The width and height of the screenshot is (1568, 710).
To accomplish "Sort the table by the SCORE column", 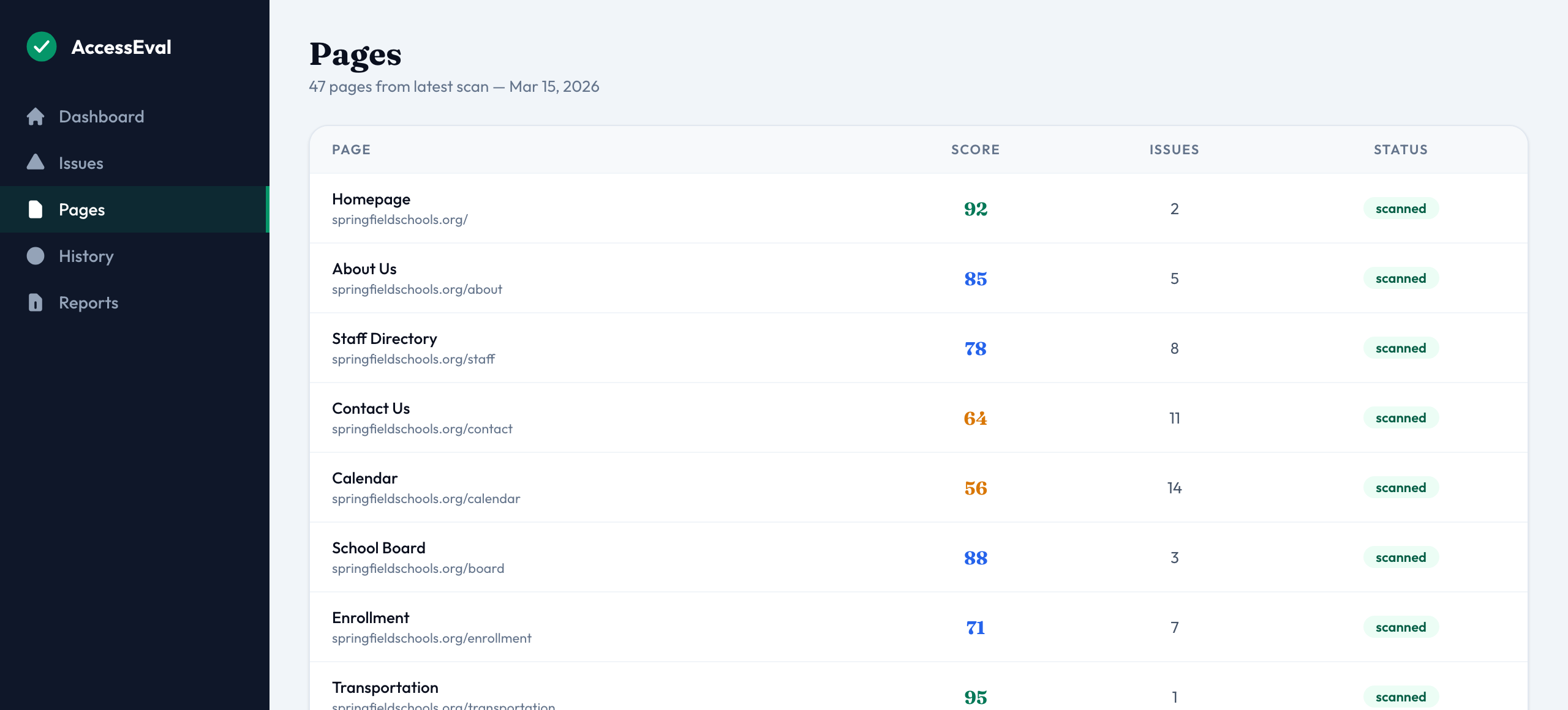I will pyautogui.click(x=975, y=149).
